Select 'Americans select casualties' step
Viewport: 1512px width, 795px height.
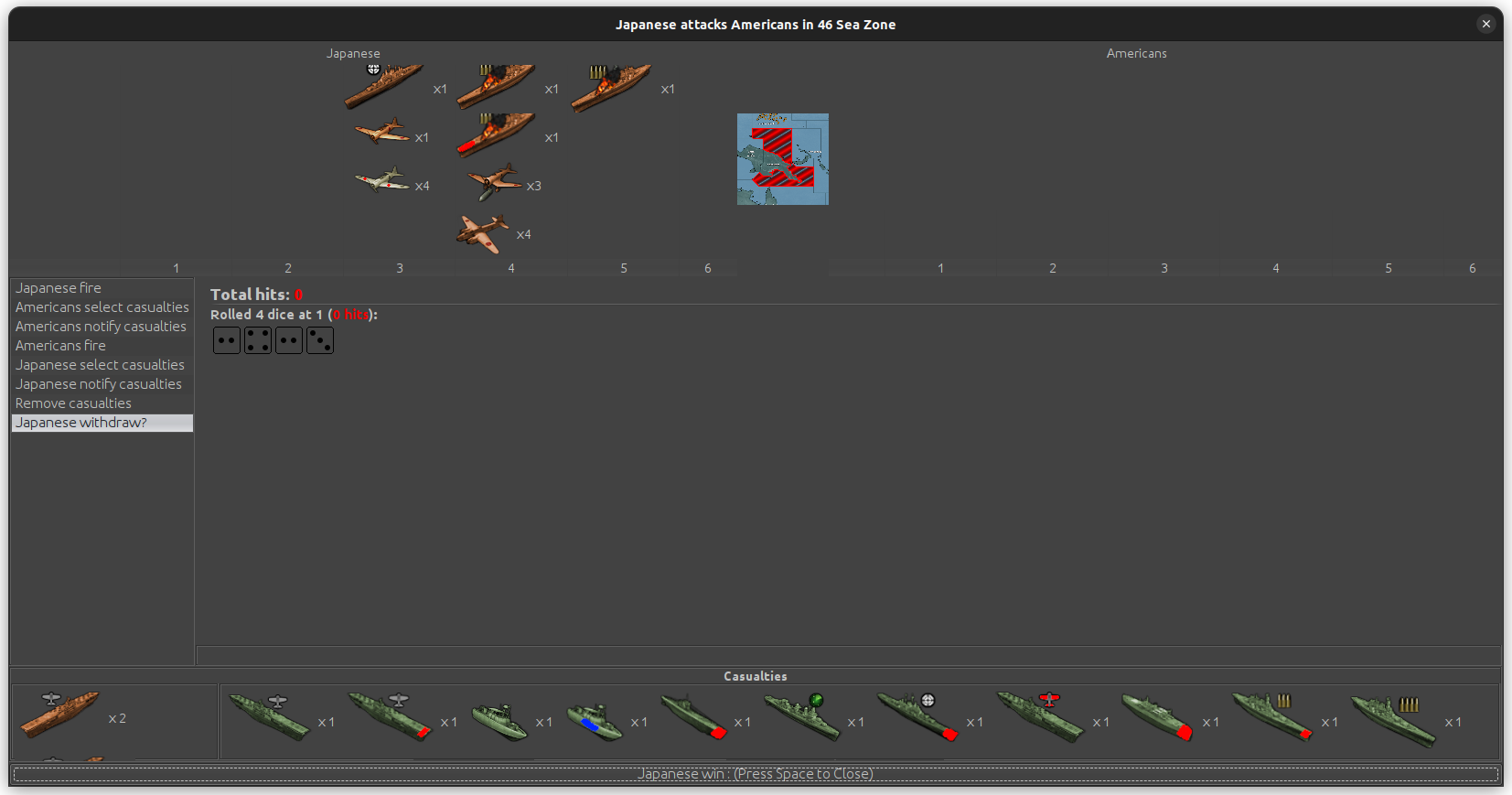[x=102, y=307]
